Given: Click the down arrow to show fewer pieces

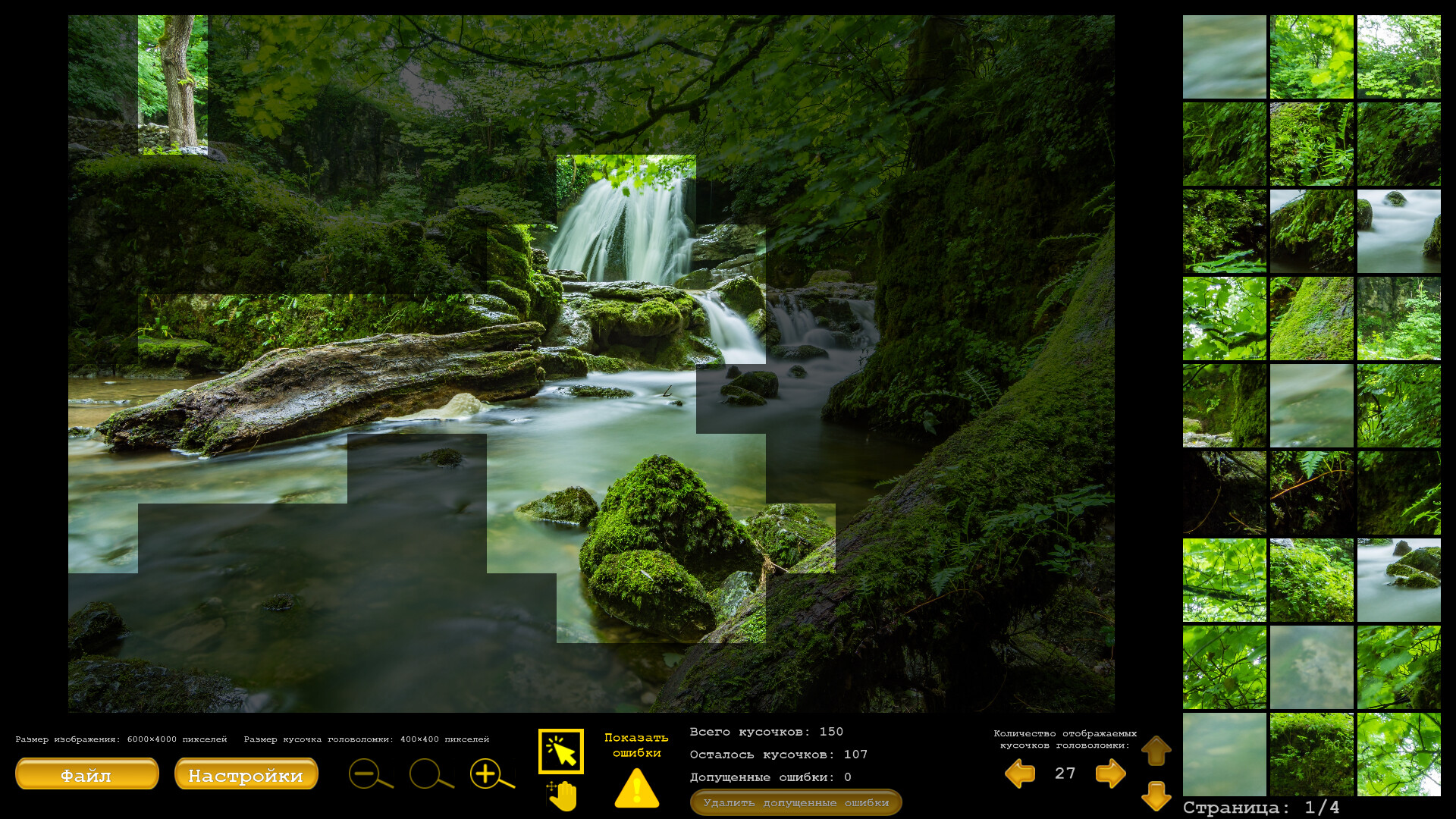Looking at the screenshot, I should tap(1156, 796).
